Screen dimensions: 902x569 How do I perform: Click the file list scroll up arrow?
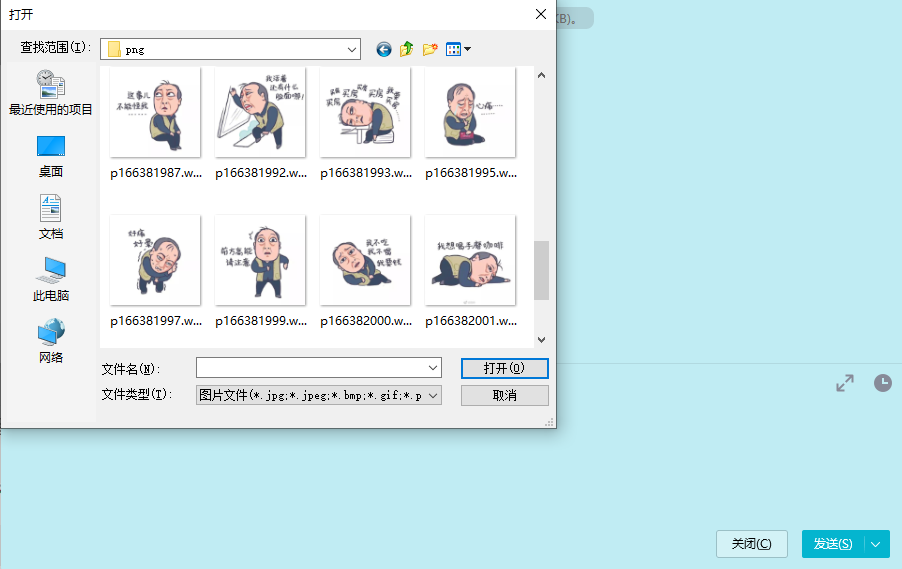(x=541, y=75)
